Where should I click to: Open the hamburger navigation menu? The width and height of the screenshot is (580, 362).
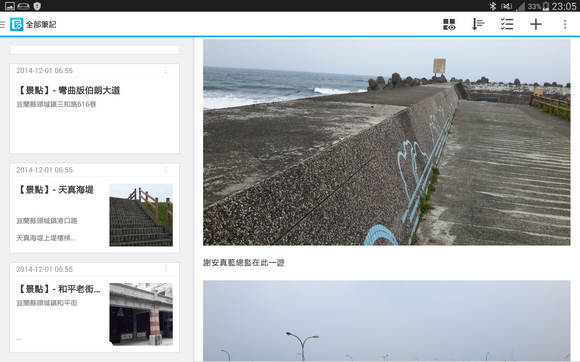3,24
